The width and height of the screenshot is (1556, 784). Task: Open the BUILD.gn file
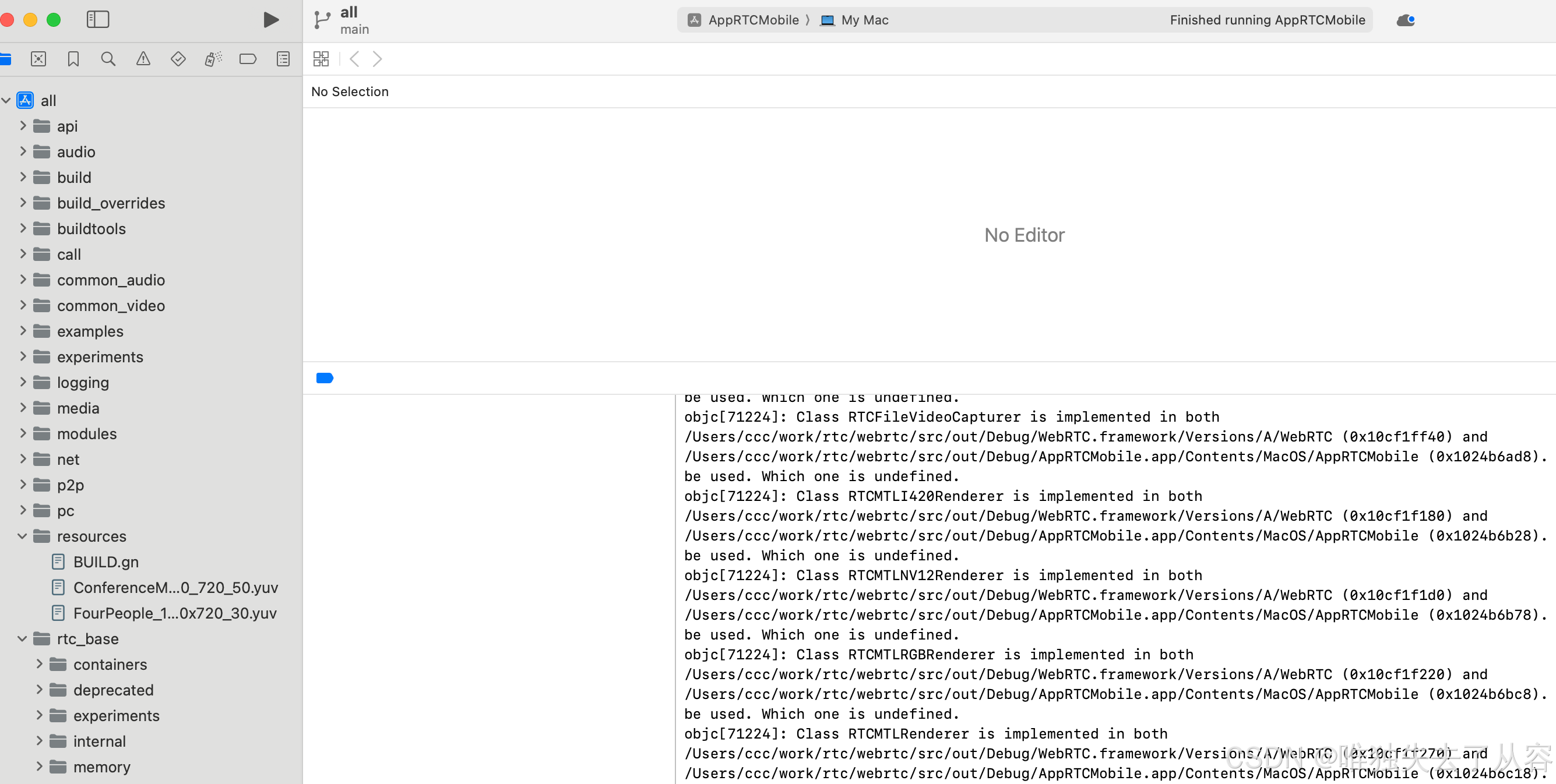[105, 562]
